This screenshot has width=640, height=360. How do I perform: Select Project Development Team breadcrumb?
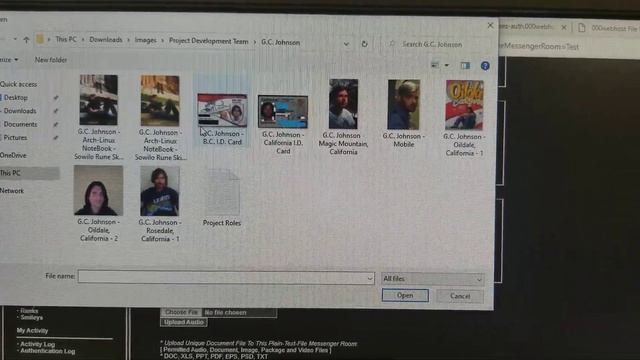point(209,41)
